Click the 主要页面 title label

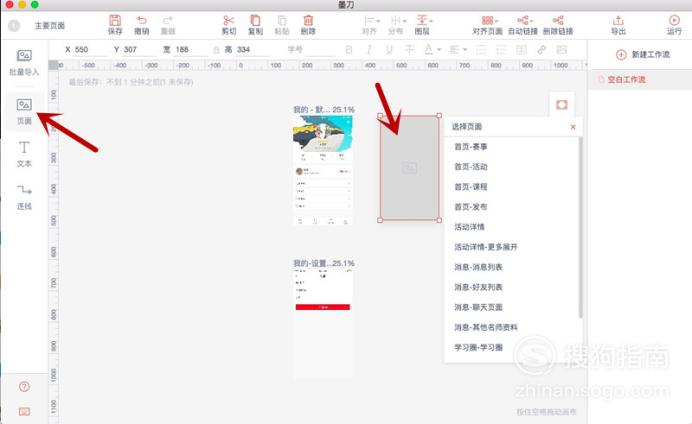pos(50,26)
